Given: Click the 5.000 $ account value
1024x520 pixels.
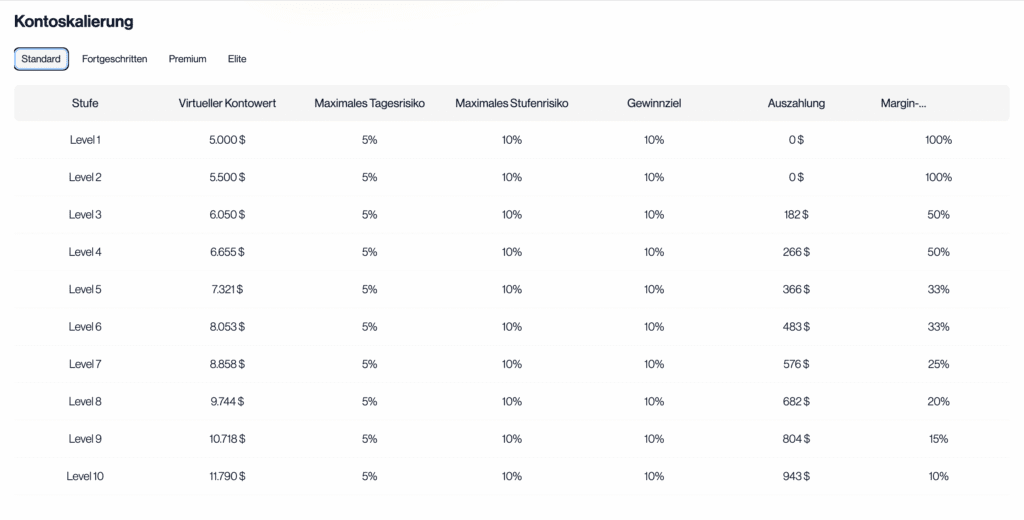Looking at the screenshot, I should (x=227, y=140).
